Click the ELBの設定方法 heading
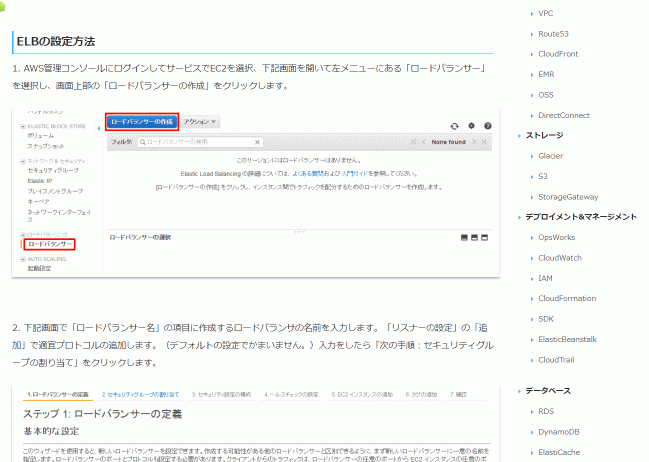 click(56, 41)
